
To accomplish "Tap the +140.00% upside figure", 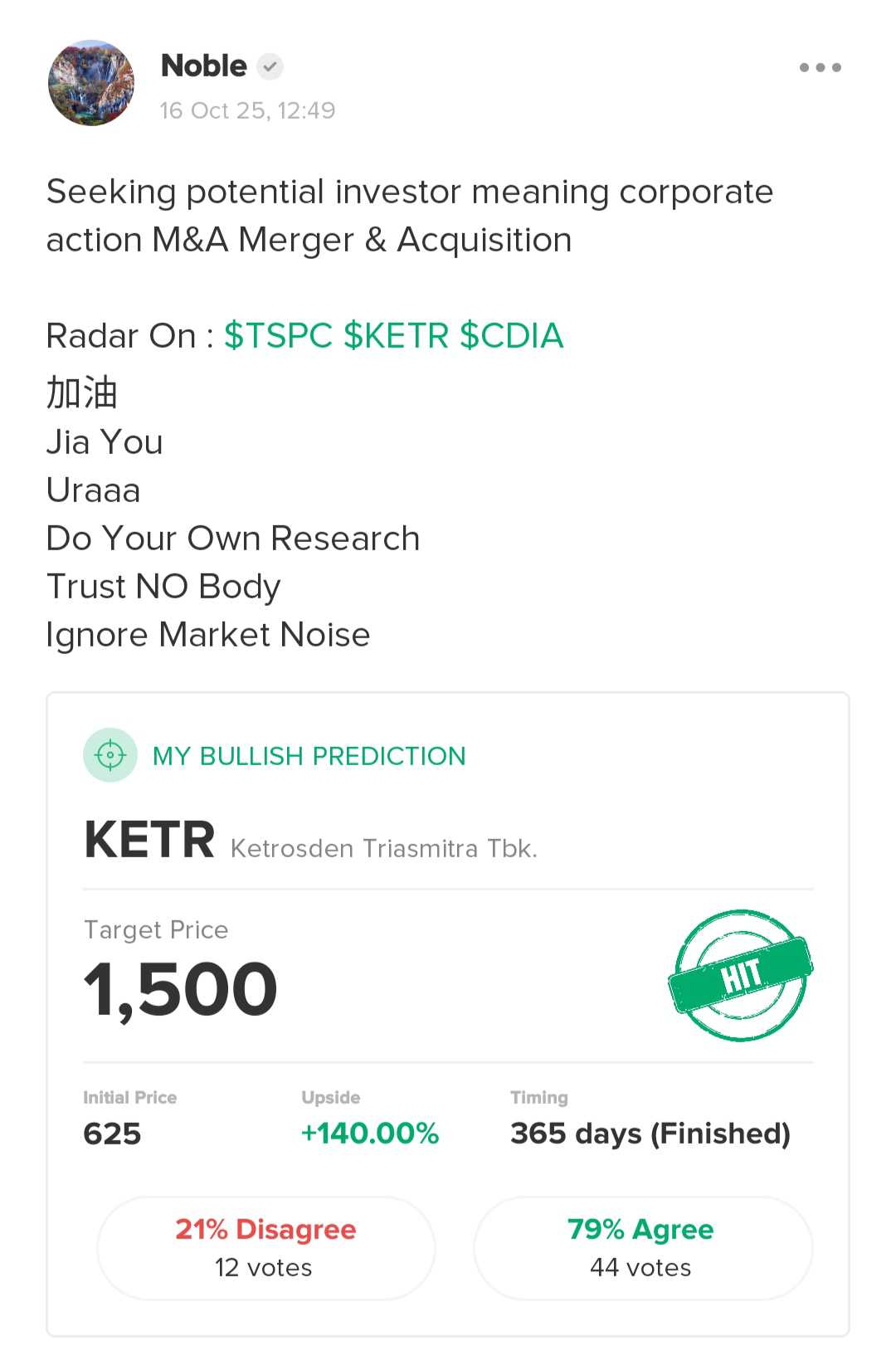I will click(370, 1133).
